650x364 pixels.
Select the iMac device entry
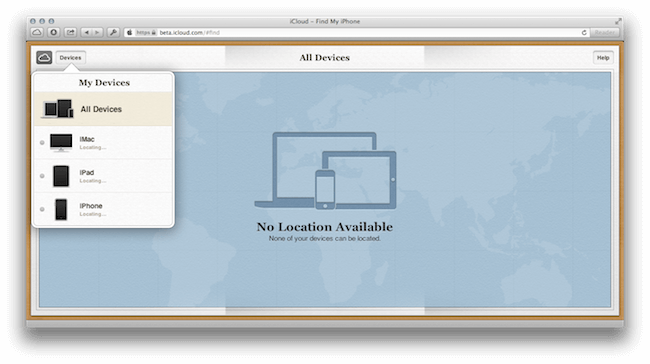pyautogui.click(x=103, y=143)
